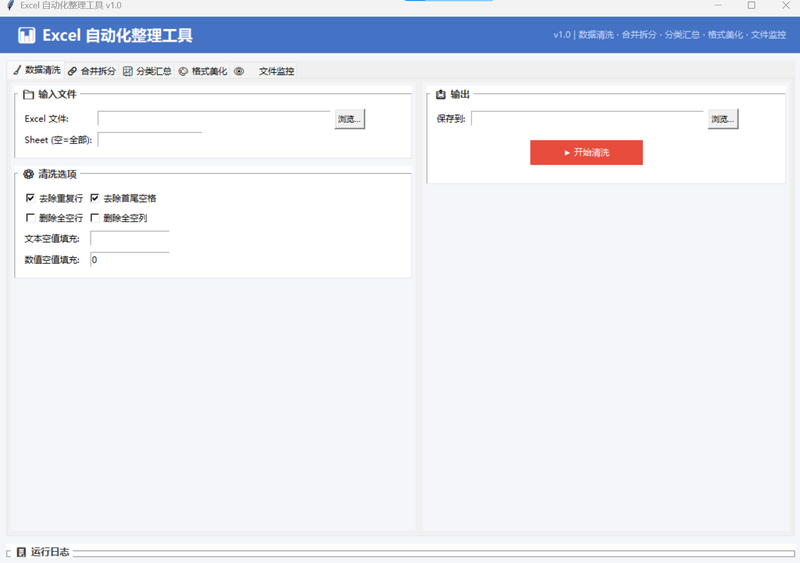Uncheck the 去除首尾空格 checkbox

click(x=94, y=198)
